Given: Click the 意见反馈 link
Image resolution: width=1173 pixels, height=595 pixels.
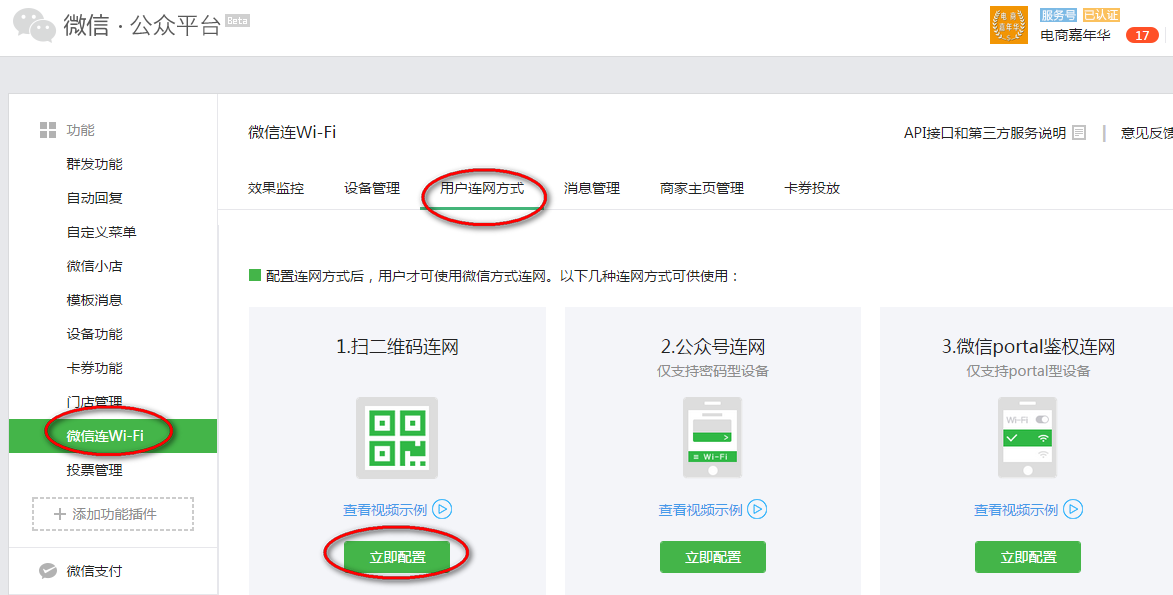Looking at the screenshot, I should pos(1147,133).
